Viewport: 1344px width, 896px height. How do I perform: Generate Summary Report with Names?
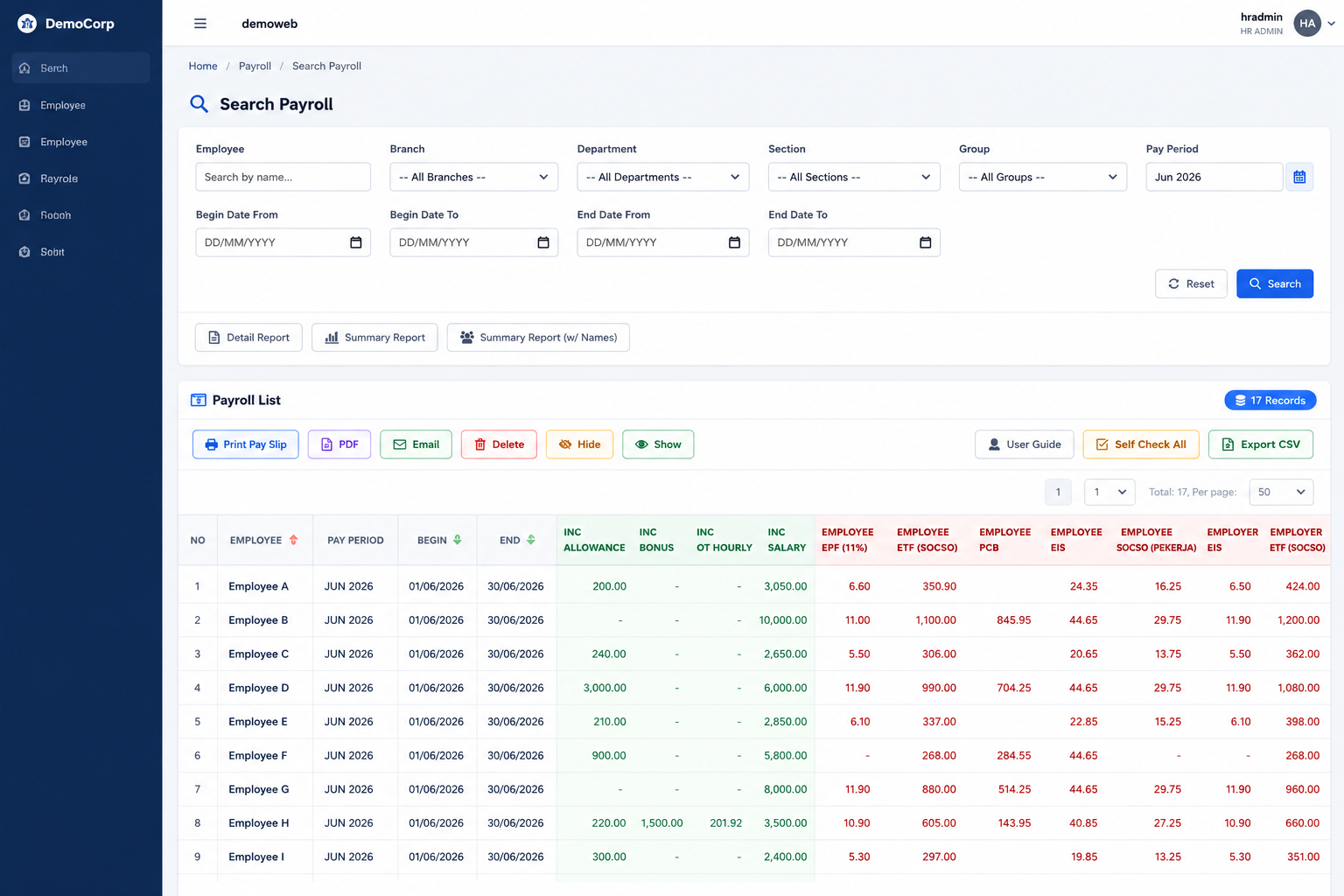pos(538,338)
